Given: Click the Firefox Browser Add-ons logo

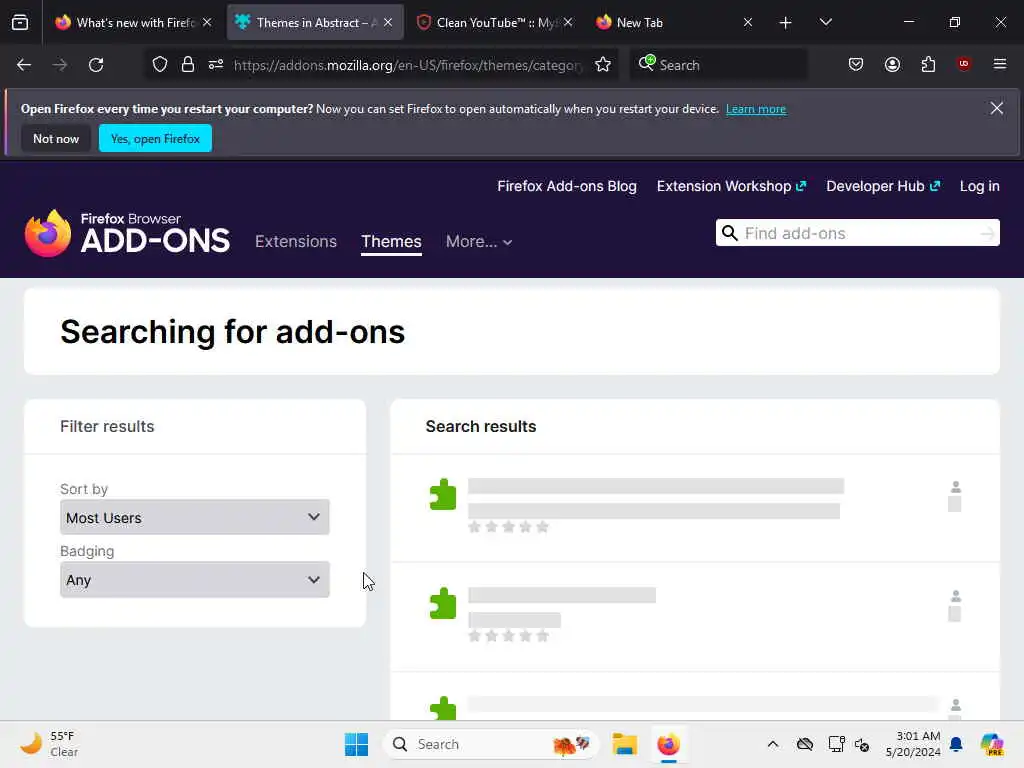Looking at the screenshot, I should click(x=127, y=233).
